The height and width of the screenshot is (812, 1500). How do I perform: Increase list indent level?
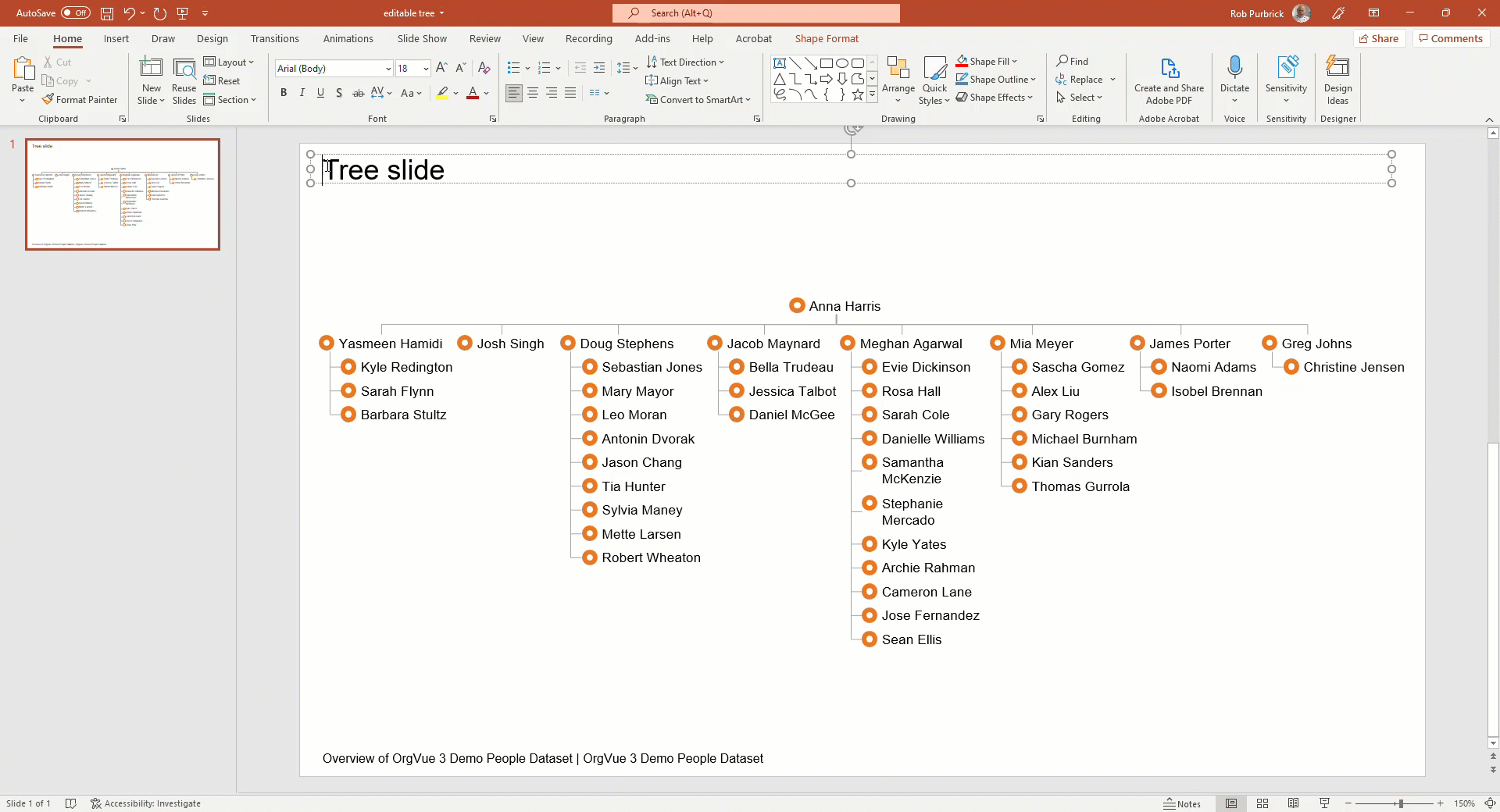tap(599, 68)
